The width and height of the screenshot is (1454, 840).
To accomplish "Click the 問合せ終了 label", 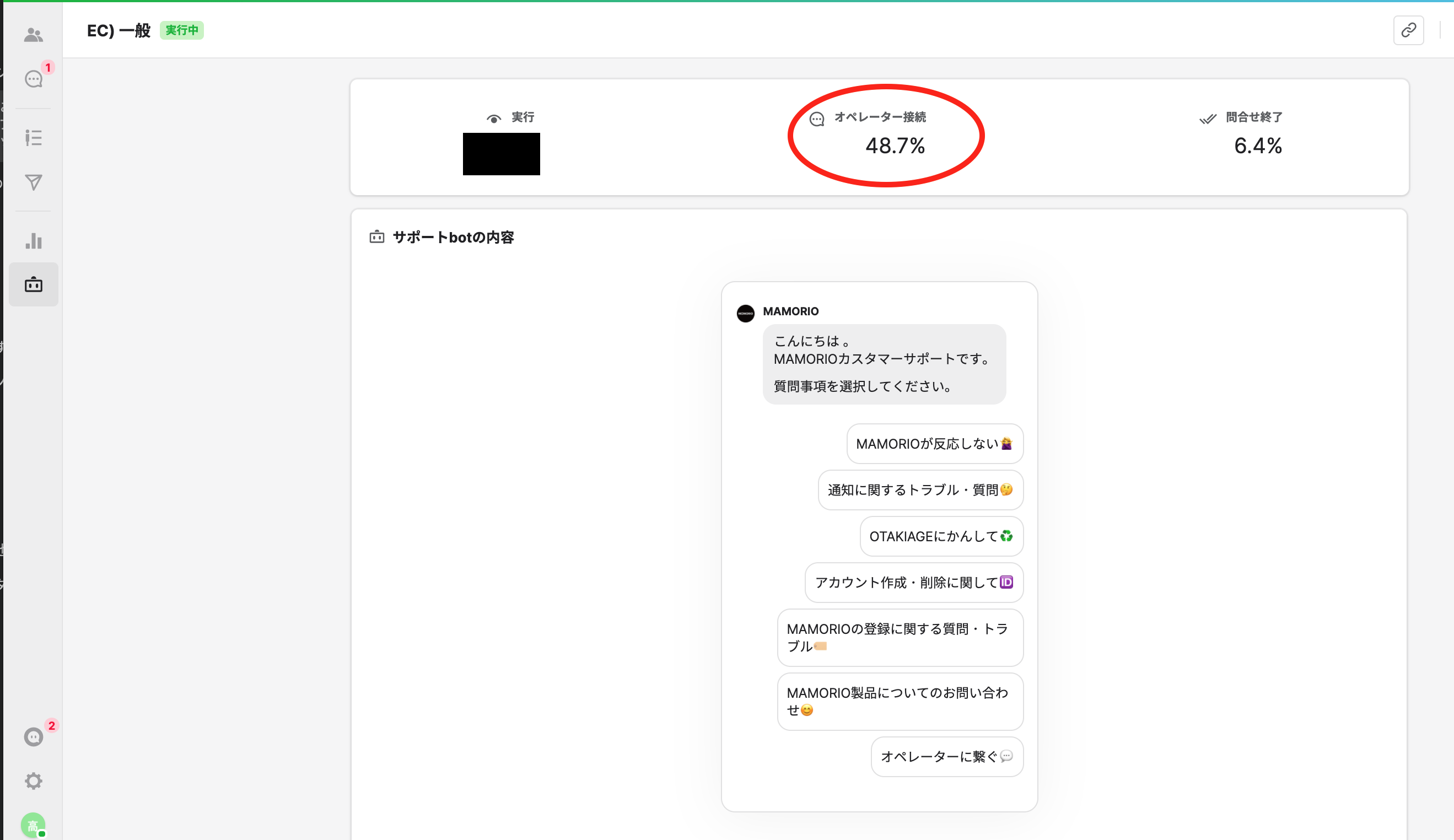I will [x=1254, y=117].
